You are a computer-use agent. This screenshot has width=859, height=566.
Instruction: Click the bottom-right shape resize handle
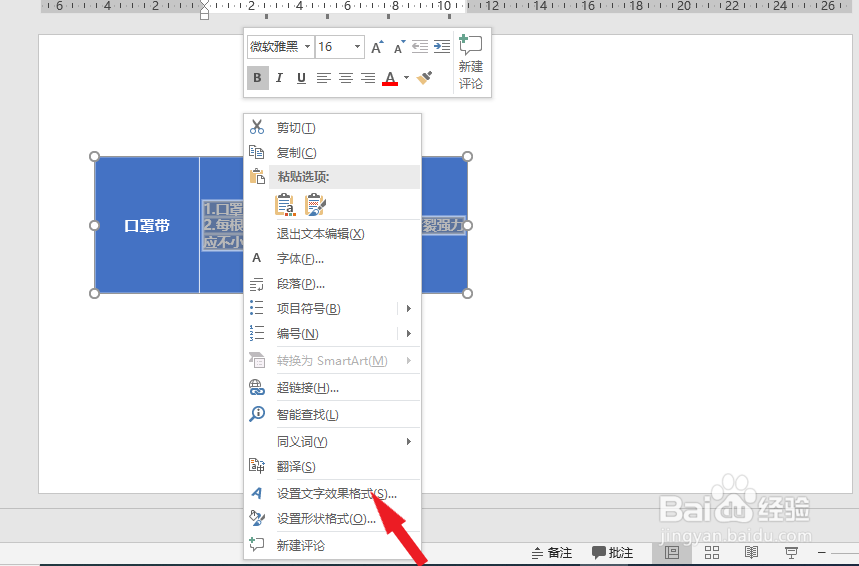click(467, 294)
